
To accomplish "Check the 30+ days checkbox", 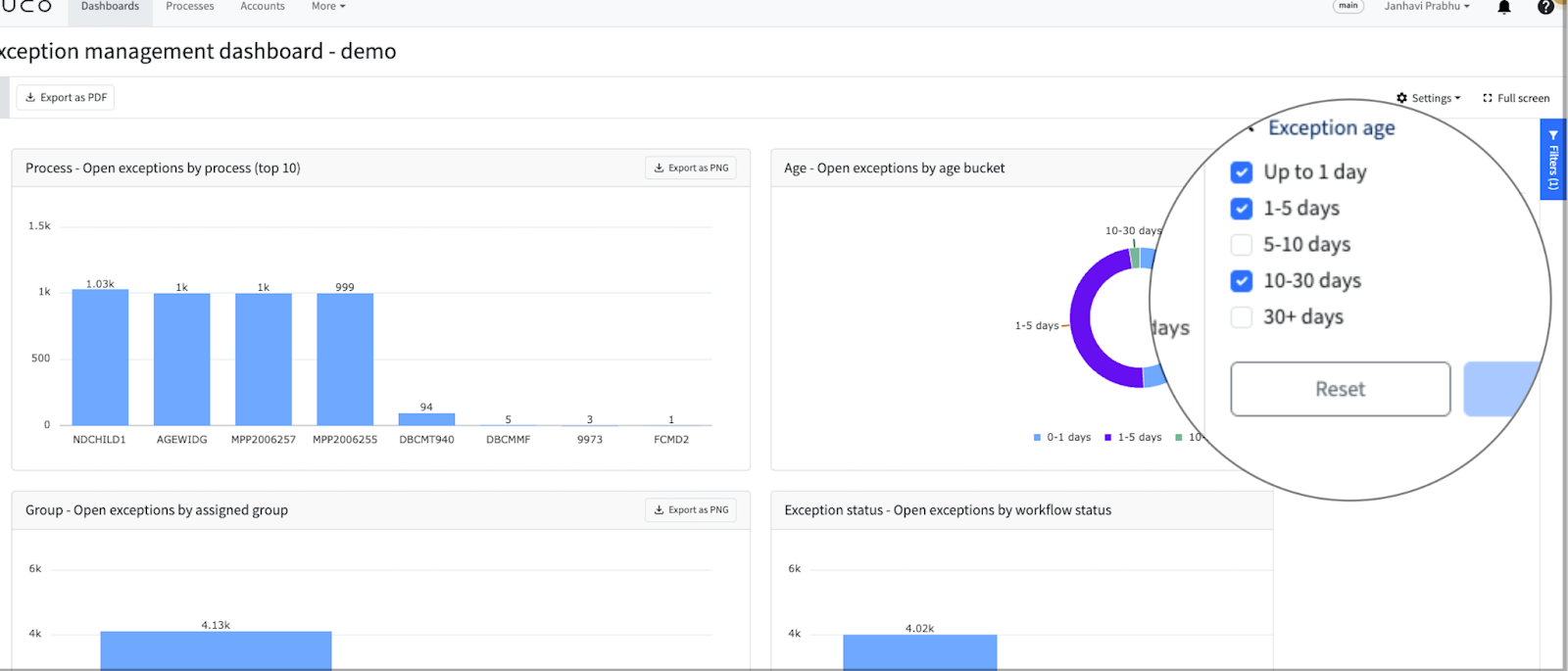I will click(x=1242, y=317).
